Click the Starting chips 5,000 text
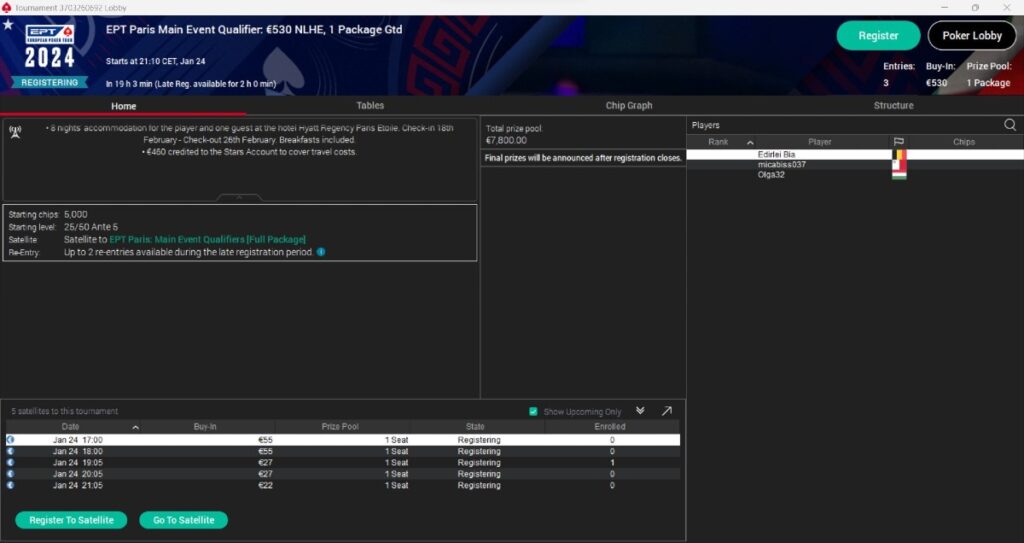The image size is (1024, 543). [x=48, y=214]
